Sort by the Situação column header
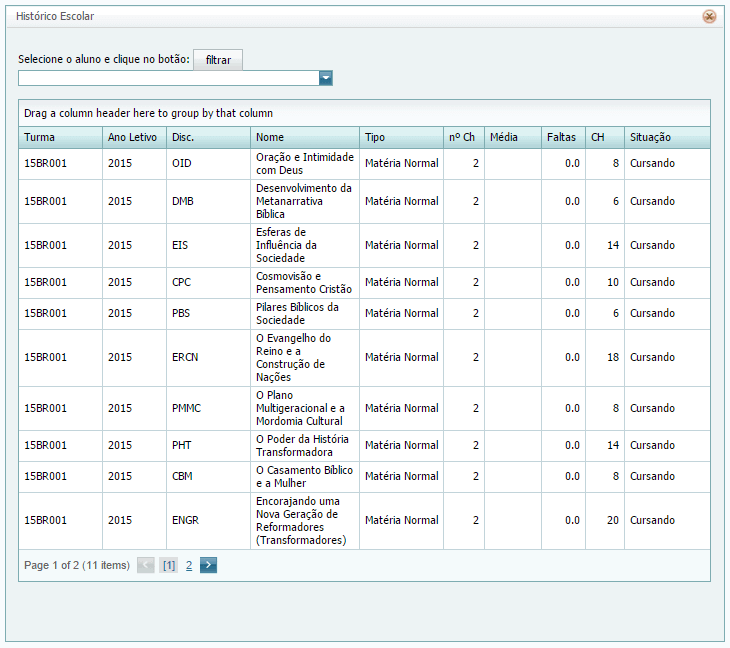 tap(667, 137)
